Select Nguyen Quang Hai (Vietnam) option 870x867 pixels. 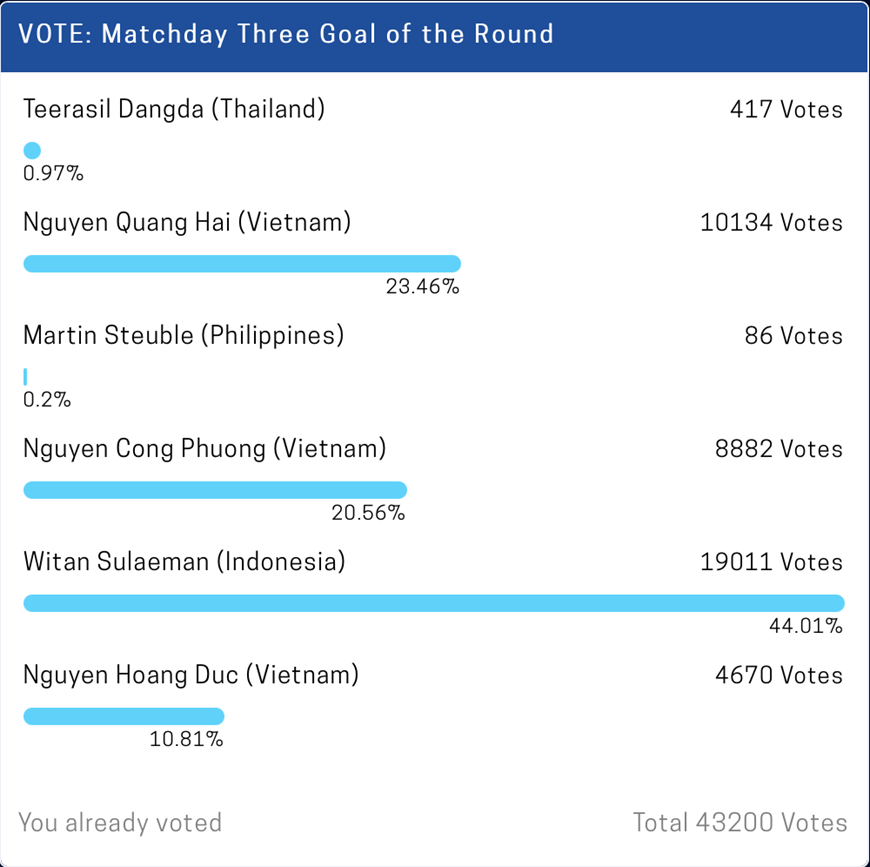(187, 222)
